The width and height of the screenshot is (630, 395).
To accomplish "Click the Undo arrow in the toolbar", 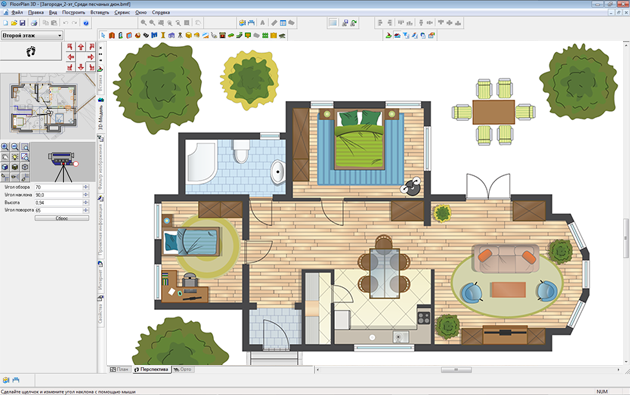I will point(65,23).
